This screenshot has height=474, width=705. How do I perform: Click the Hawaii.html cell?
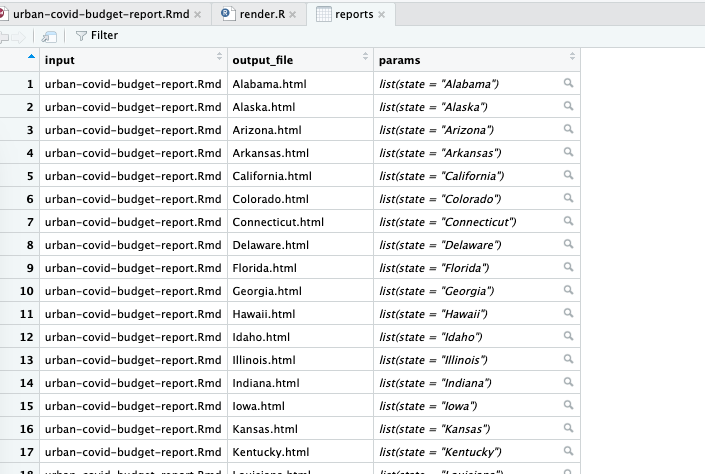(x=300, y=314)
